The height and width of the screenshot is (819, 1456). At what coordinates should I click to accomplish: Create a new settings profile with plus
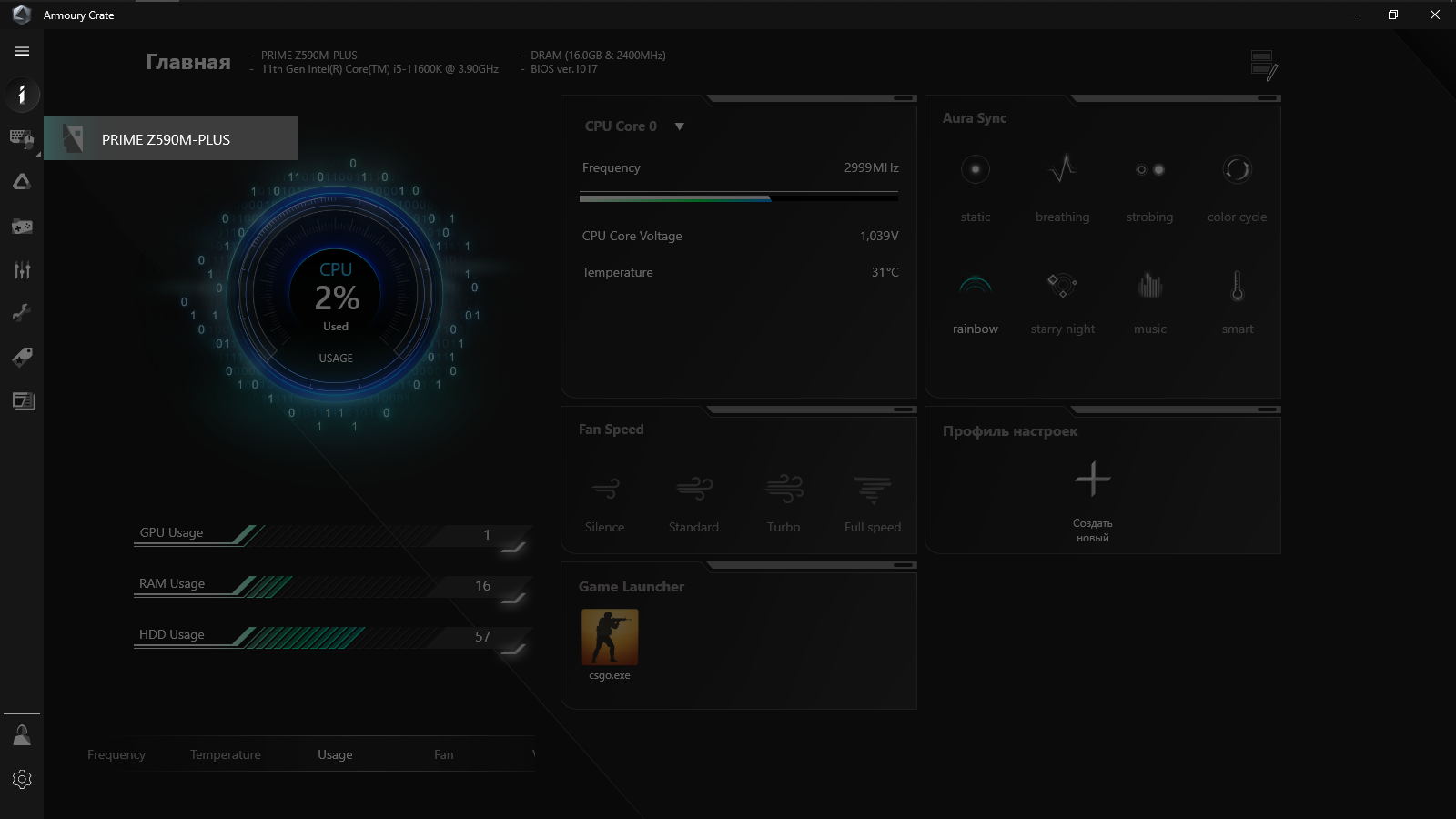coord(1093,479)
